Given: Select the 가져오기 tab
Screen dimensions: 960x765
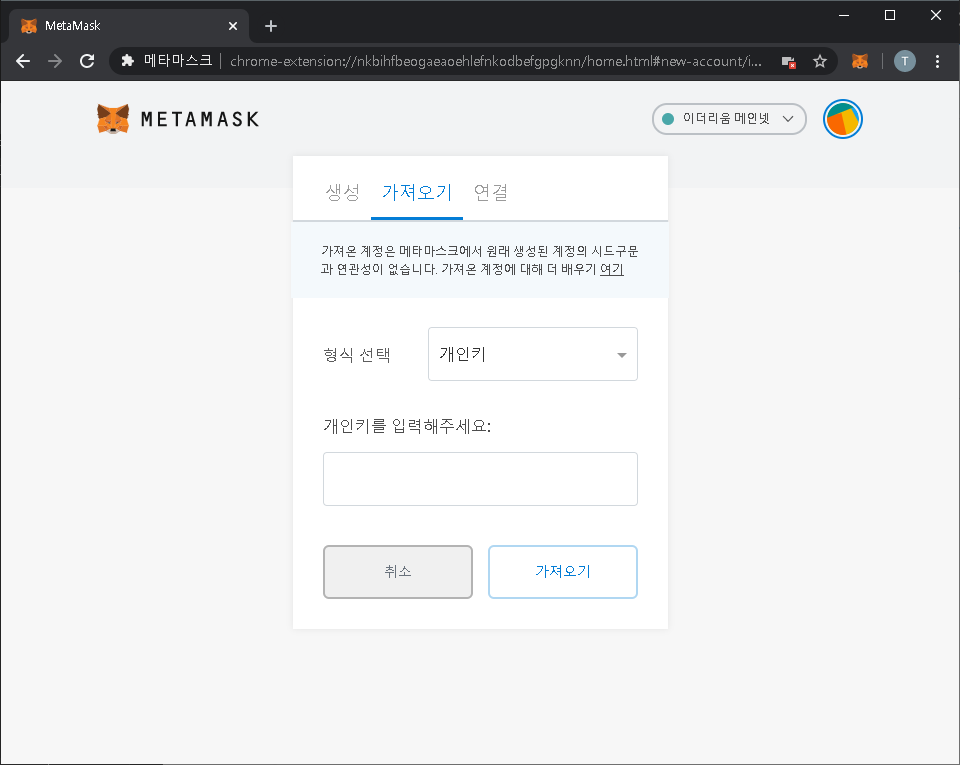Looking at the screenshot, I should click(x=417, y=192).
